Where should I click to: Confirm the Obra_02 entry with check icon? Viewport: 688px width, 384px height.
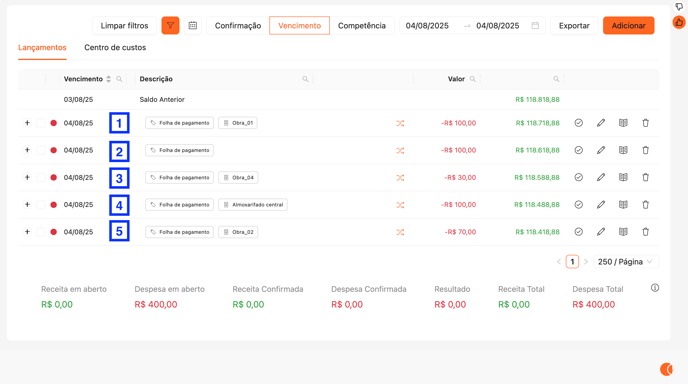(x=579, y=232)
